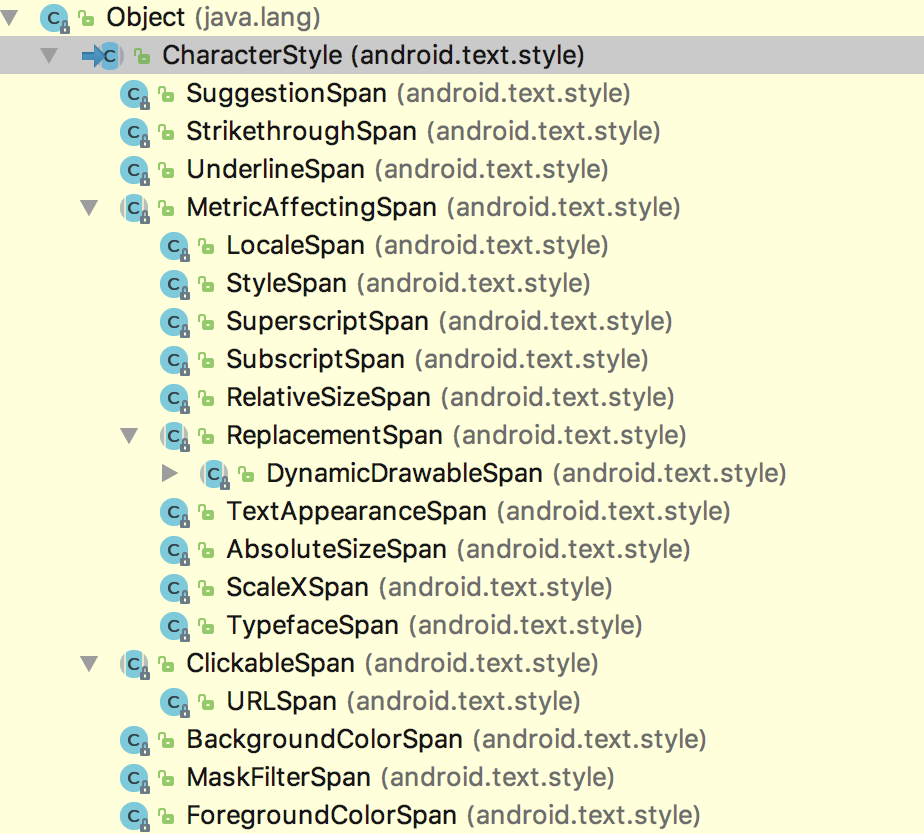Click the class icon next to StrikethroughSpan
924x836 pixels.
(x=135, y=132)
